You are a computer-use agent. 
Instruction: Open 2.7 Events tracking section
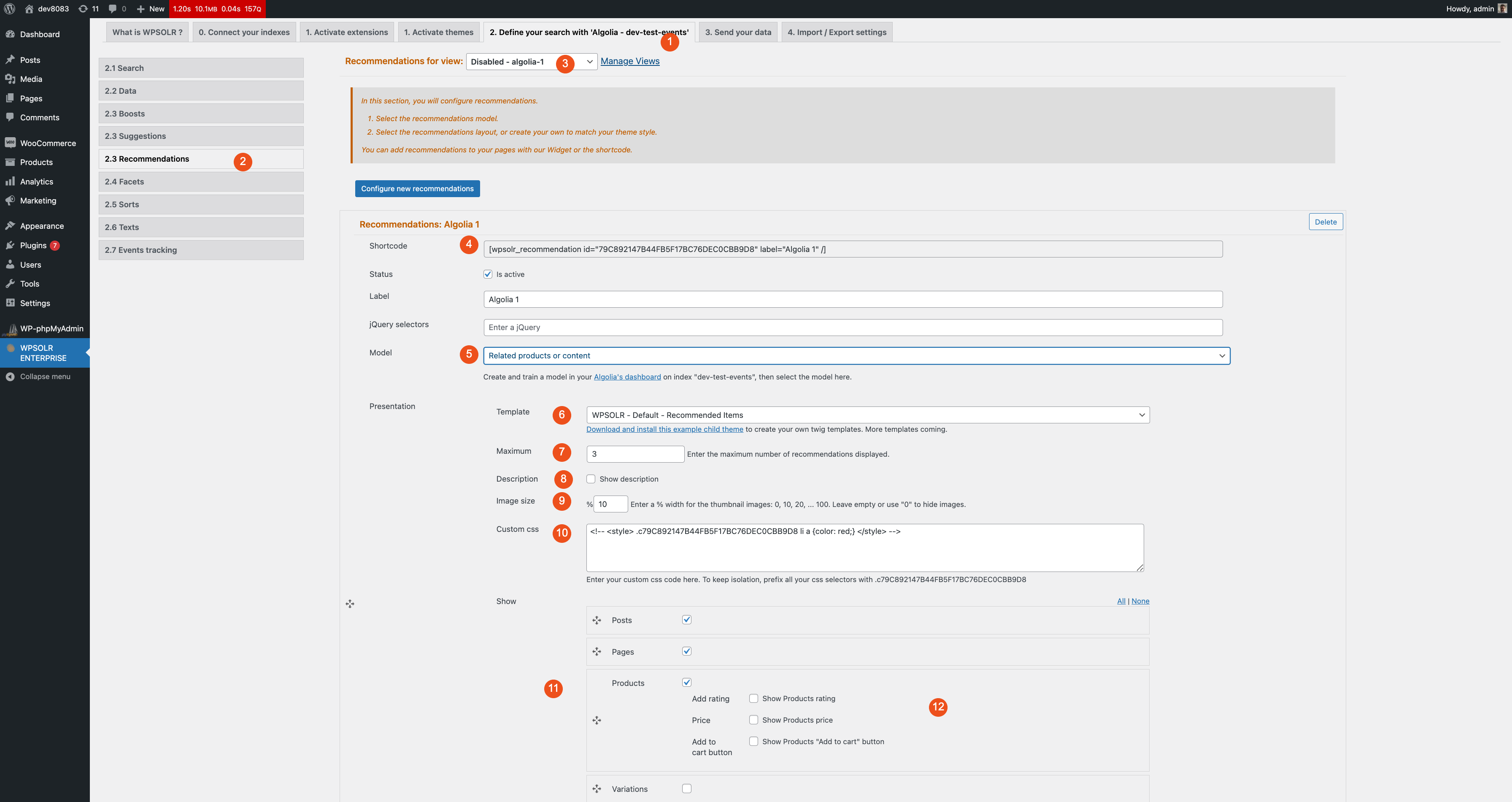201,250
